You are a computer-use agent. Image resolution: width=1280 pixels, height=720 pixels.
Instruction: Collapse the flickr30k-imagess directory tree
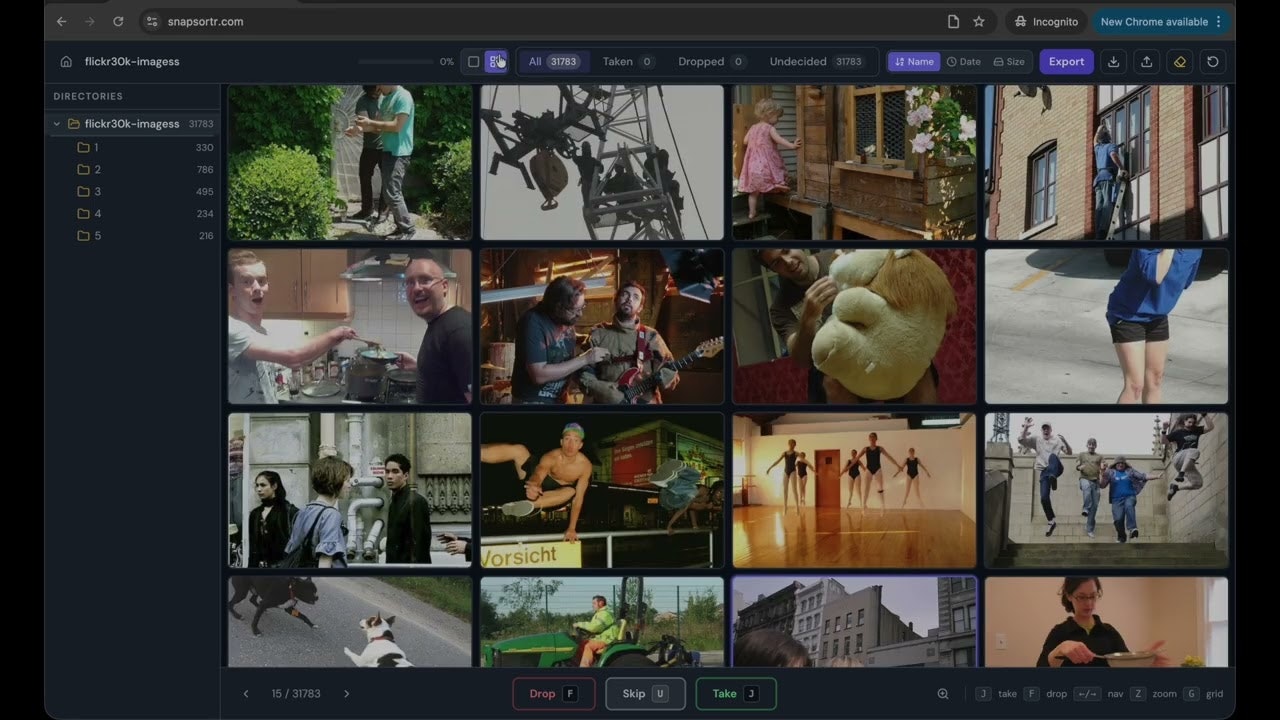pyautogui.click(x=56, y=123)
